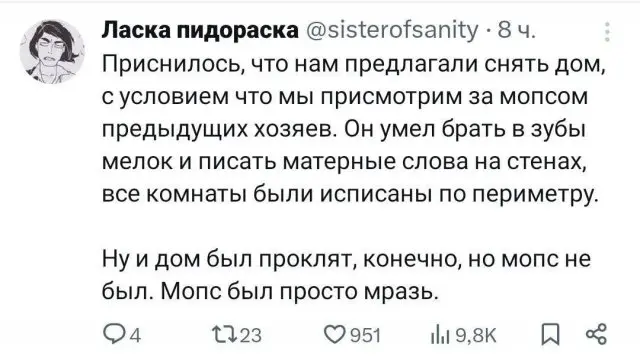Viewport: 640px width, 360px height.
Task: Click the view count 9,8K
Action: 476,336
